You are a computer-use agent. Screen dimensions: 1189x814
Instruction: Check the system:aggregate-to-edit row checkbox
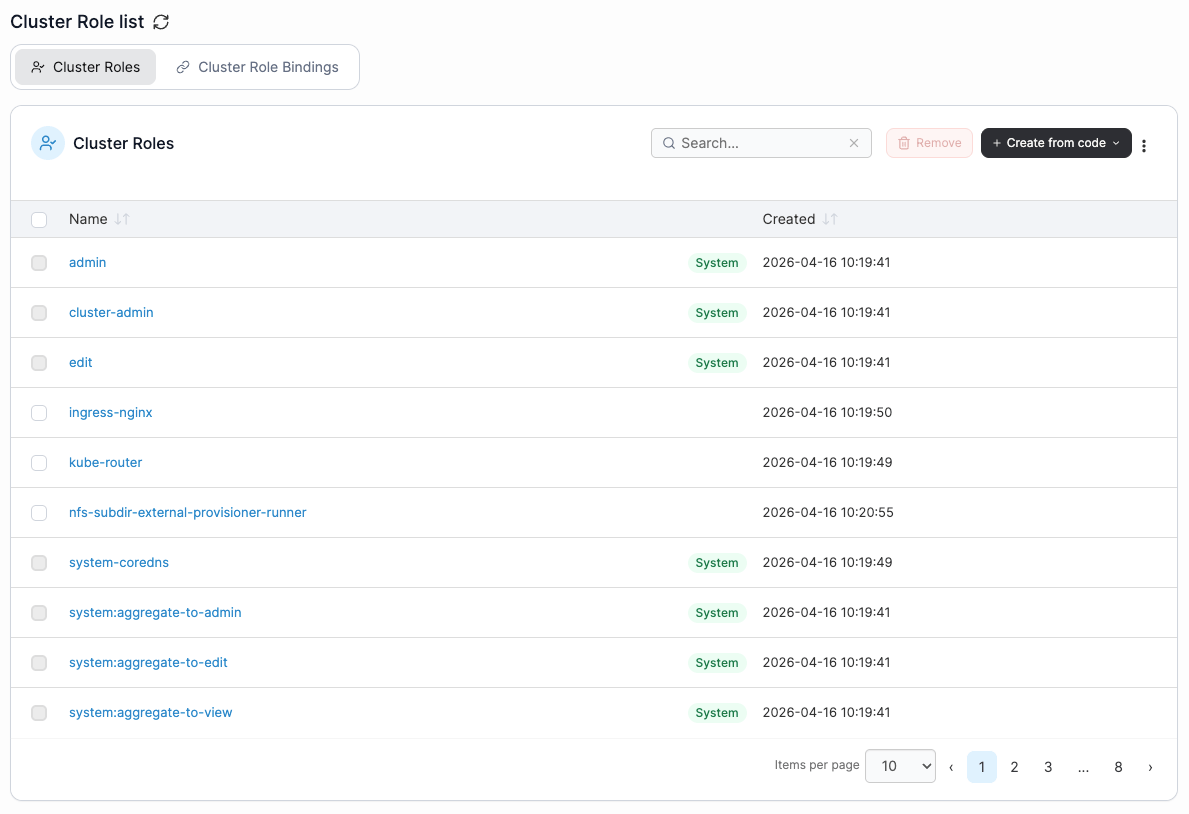(x=39, y=663)
